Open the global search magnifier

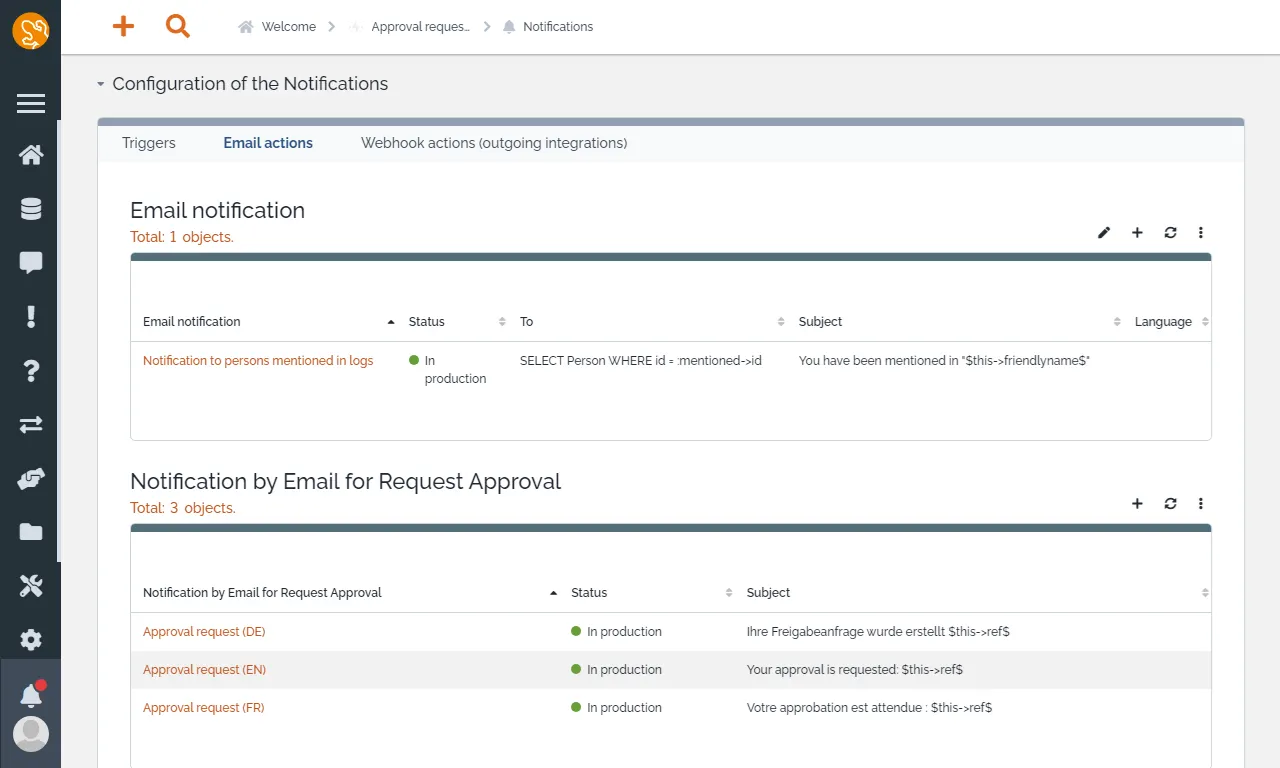(178, 27)
